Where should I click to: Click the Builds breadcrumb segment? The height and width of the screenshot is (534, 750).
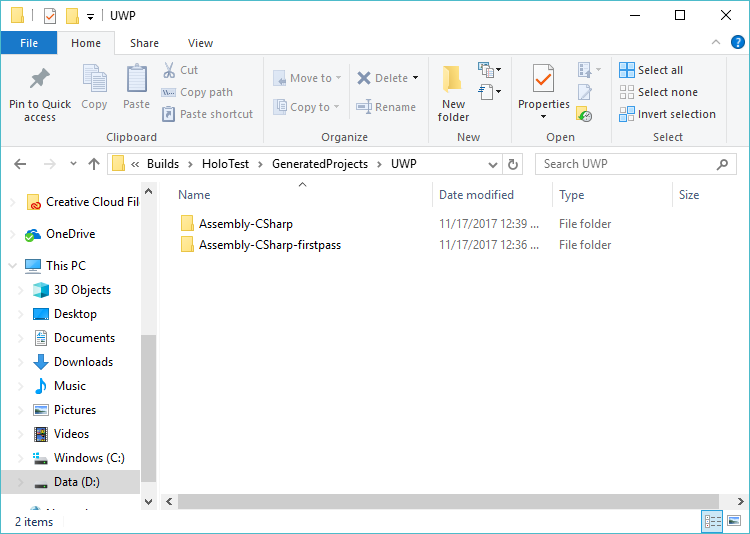163,164
